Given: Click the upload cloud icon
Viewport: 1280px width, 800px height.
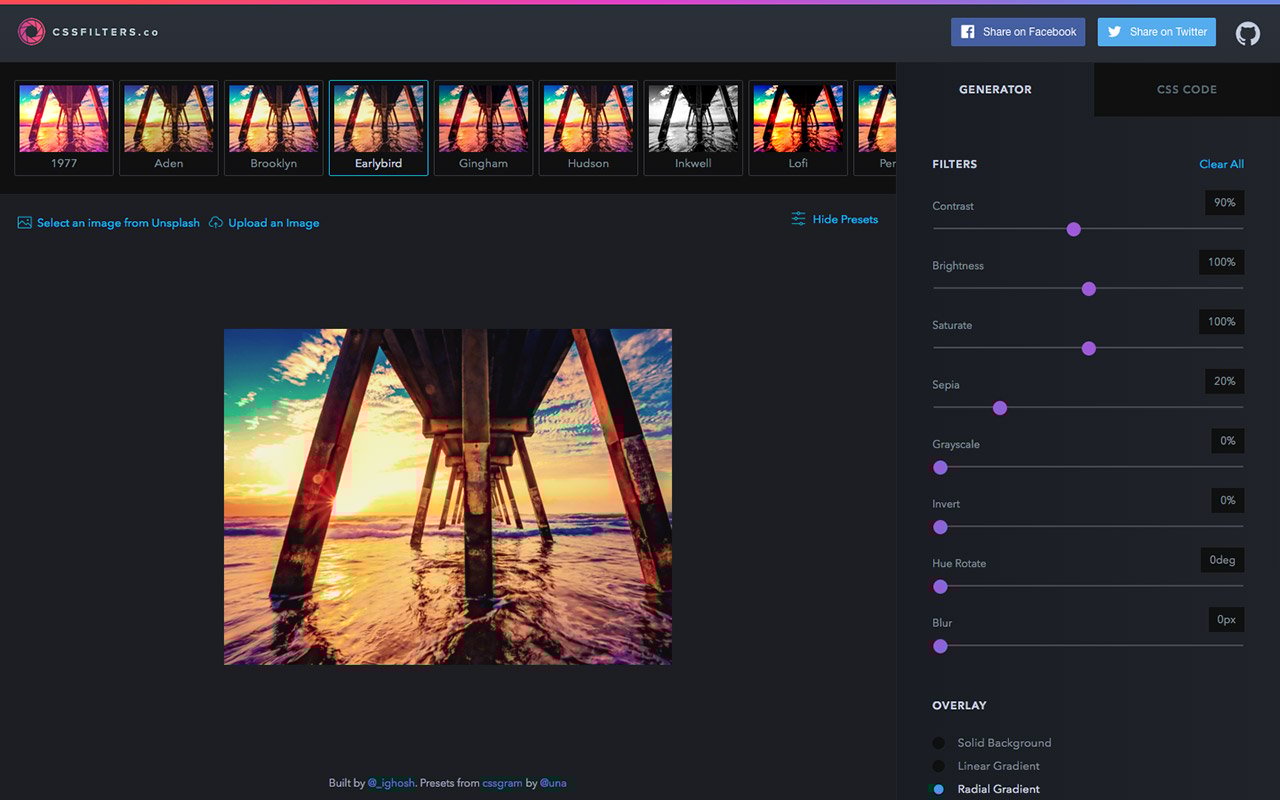Looking at the screenshot, I should click(x=215, y=222).
